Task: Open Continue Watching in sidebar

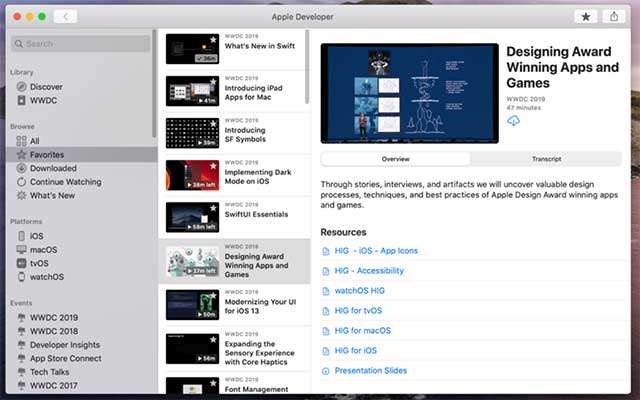Action: click(x=64, y=182)
